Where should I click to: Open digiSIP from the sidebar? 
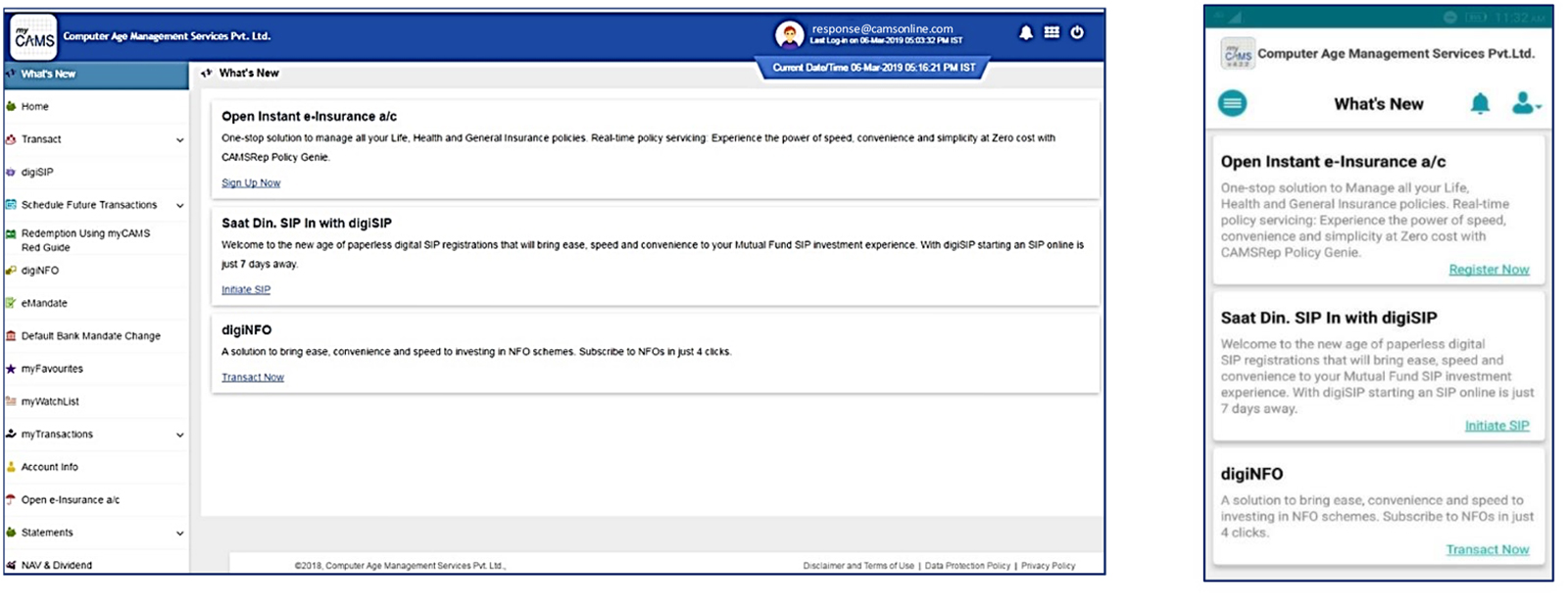(x=37, y=173)
